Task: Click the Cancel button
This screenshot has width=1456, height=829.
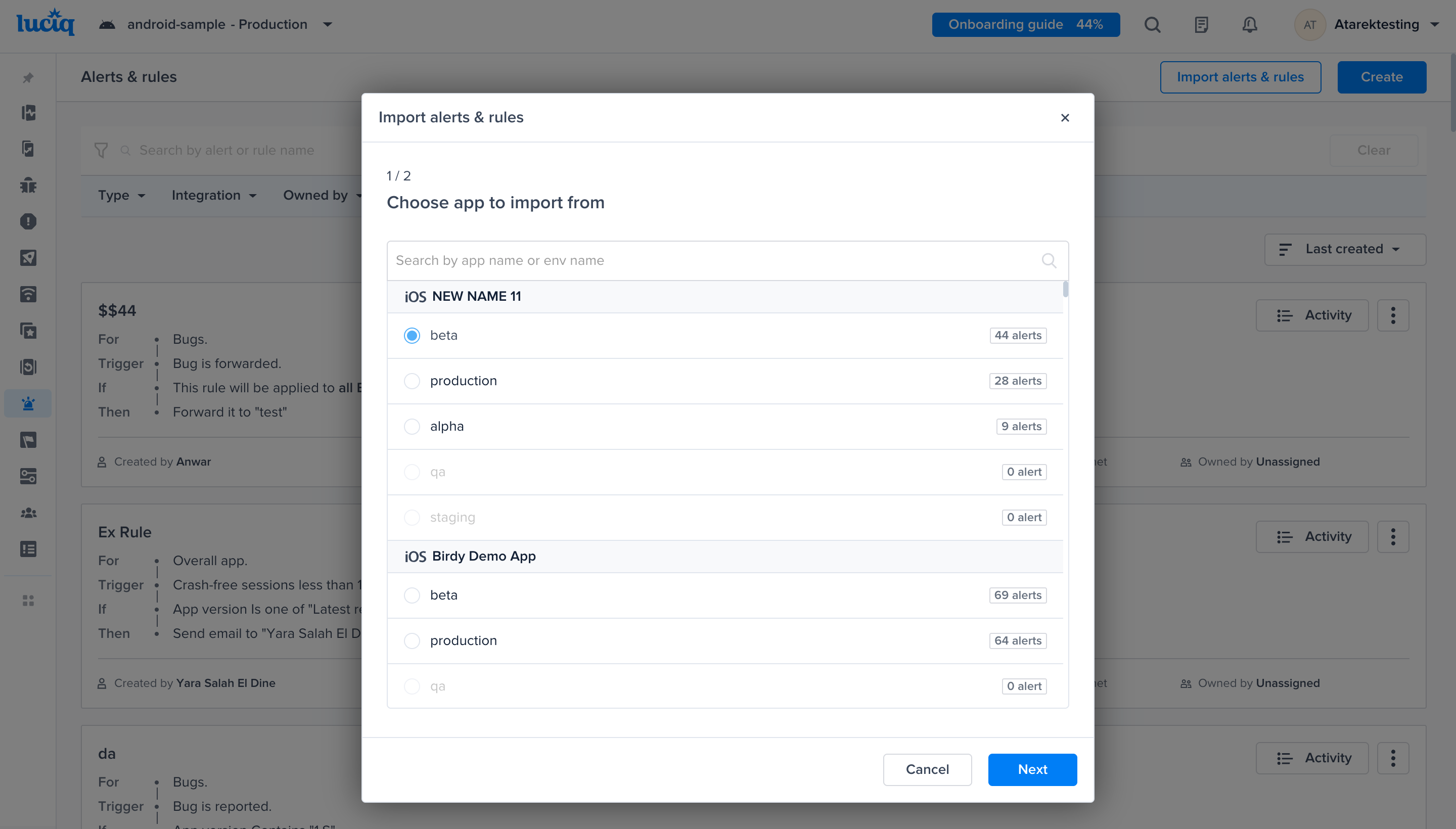Action: (x=927, y=769)
